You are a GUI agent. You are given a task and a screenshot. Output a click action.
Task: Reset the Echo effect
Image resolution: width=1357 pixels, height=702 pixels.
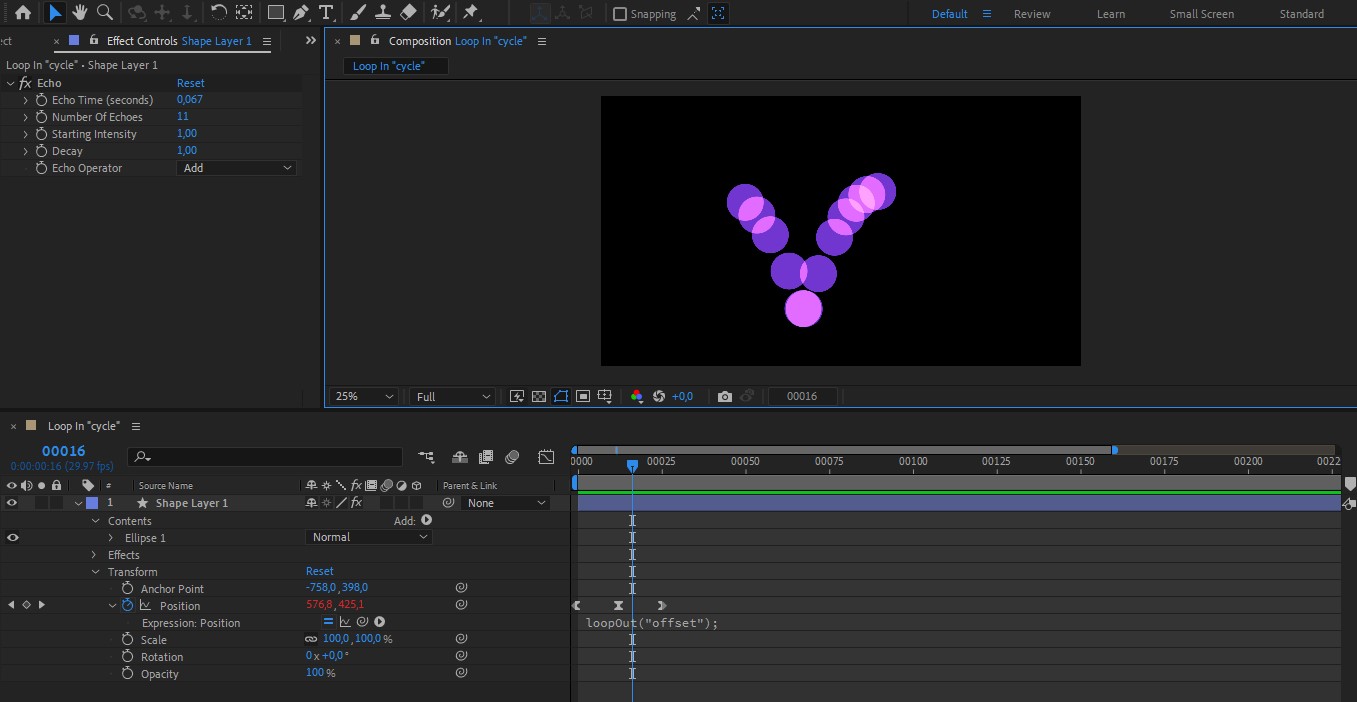pyautogui.click(x=190, y=83)
